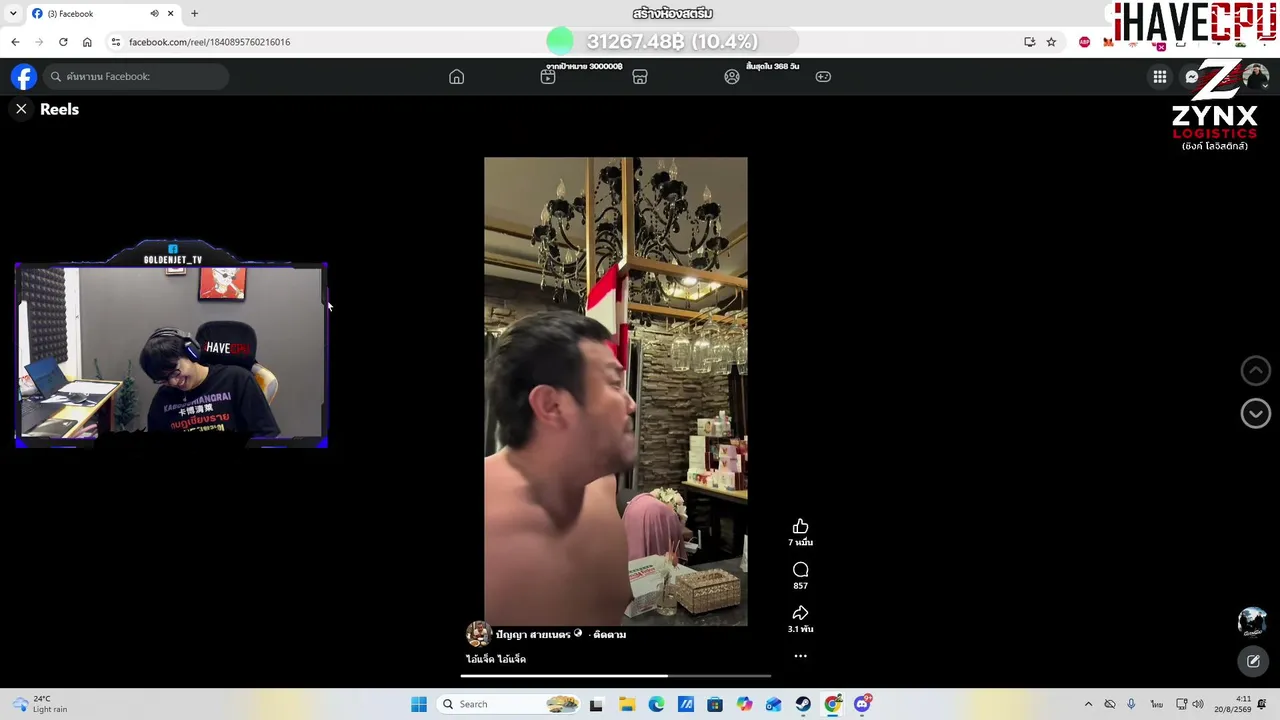The image size is (1280, 720).
Task: Show hidden system tray icons
Action: [x=1088, y=704]
